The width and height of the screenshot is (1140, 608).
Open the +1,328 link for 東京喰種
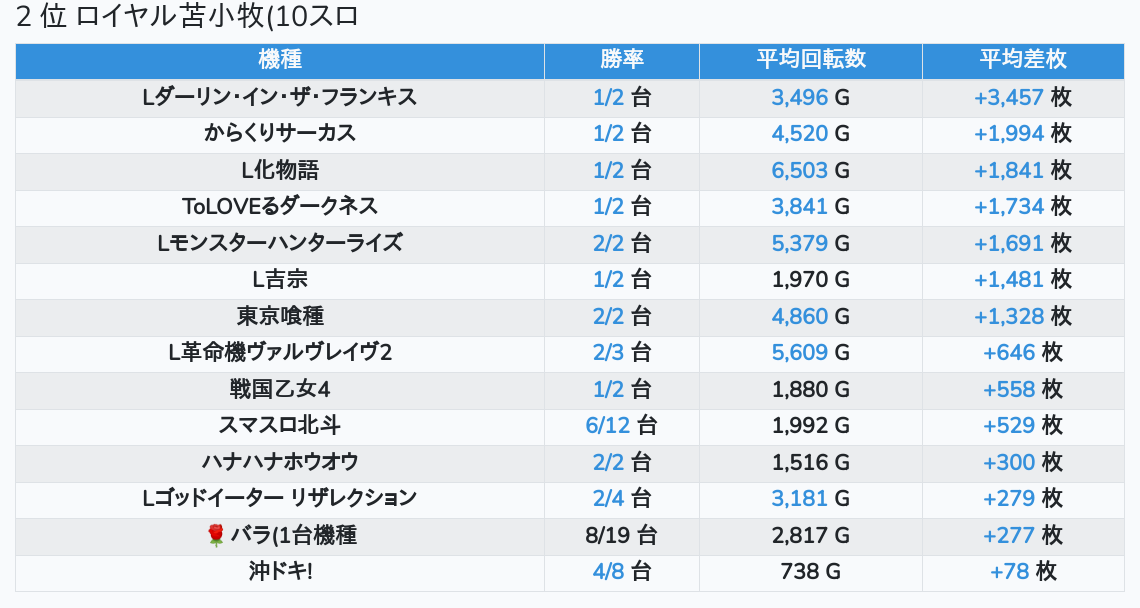coord(1008,317)
